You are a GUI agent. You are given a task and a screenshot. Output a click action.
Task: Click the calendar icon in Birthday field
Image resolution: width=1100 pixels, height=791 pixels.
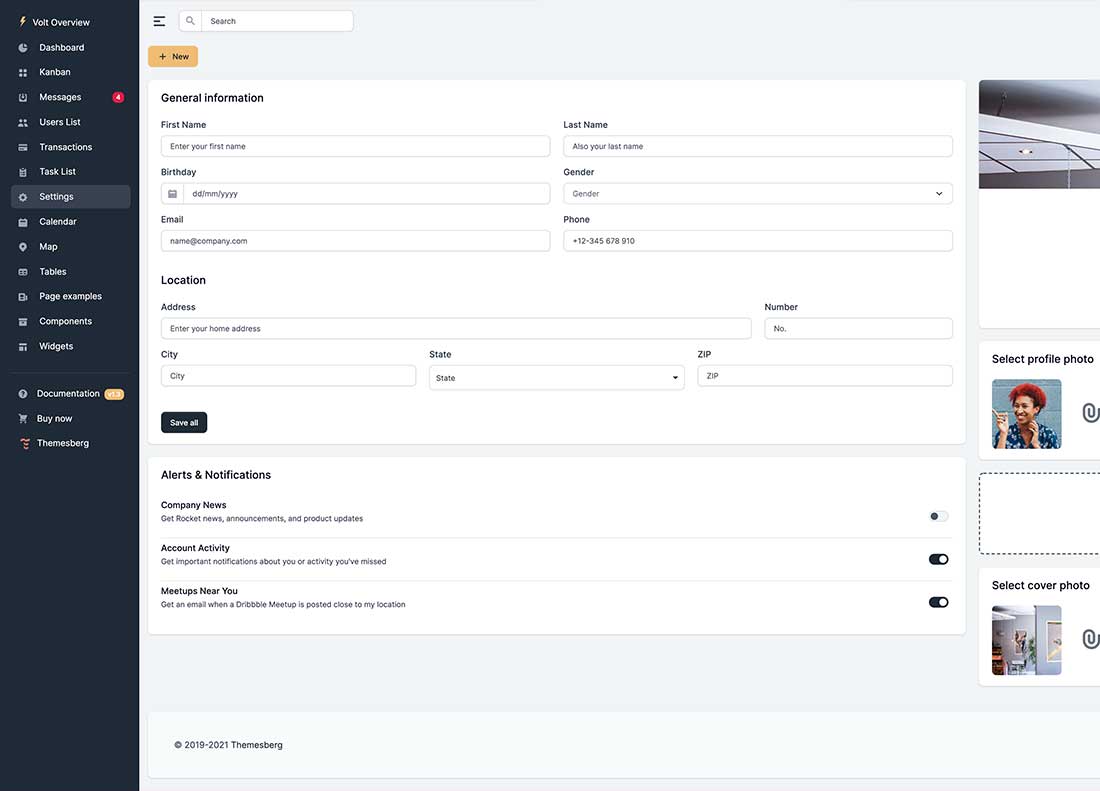170,193
